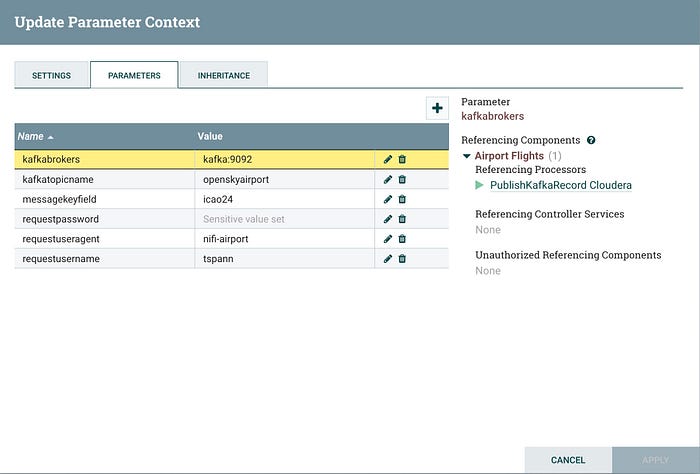The width and height of the screenshot is (700, 474).
Task: Click the tspann value cell
Action: click(x=284, y=259)
